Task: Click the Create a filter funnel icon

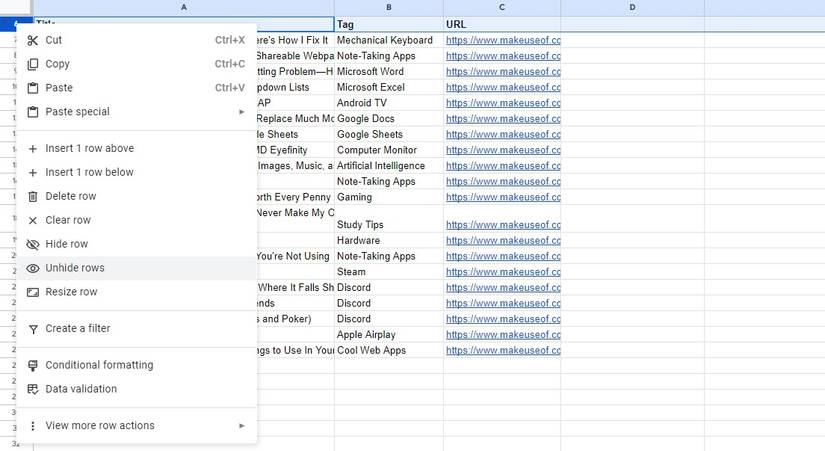Action: coord(33,329)
